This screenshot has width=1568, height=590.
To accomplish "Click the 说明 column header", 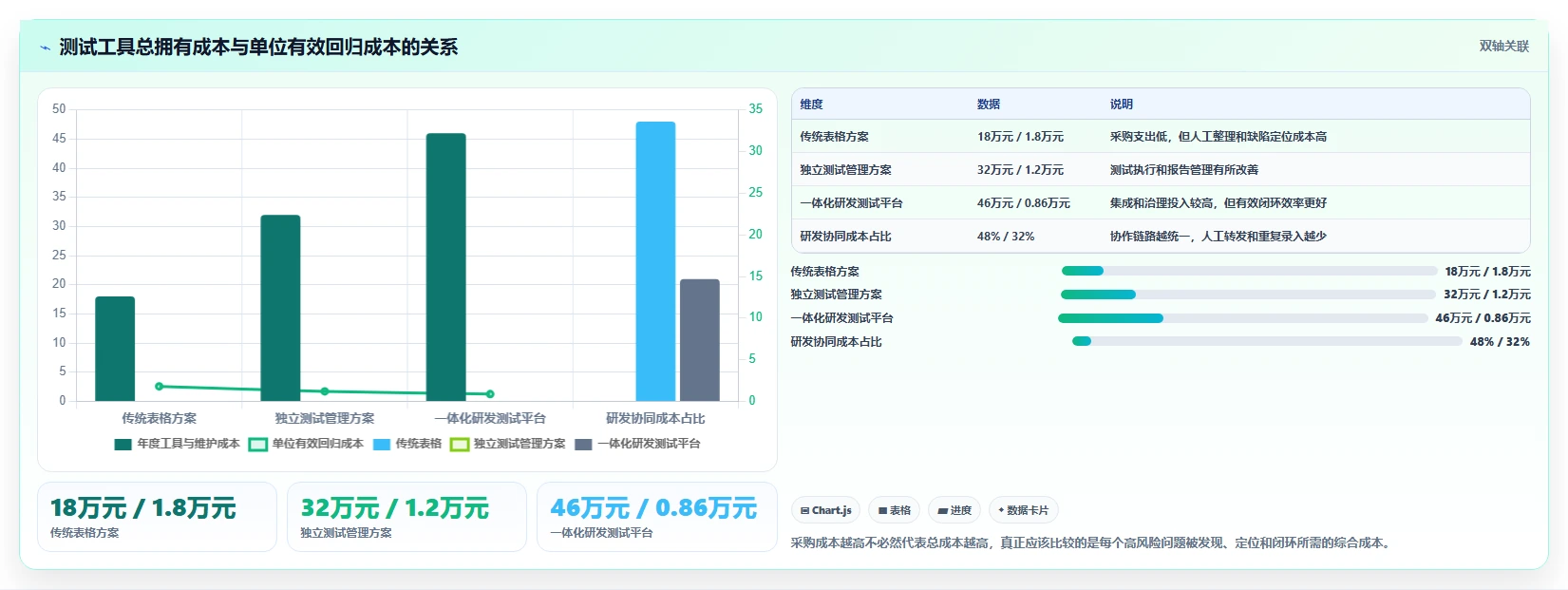I will [x=1122, y=105].
